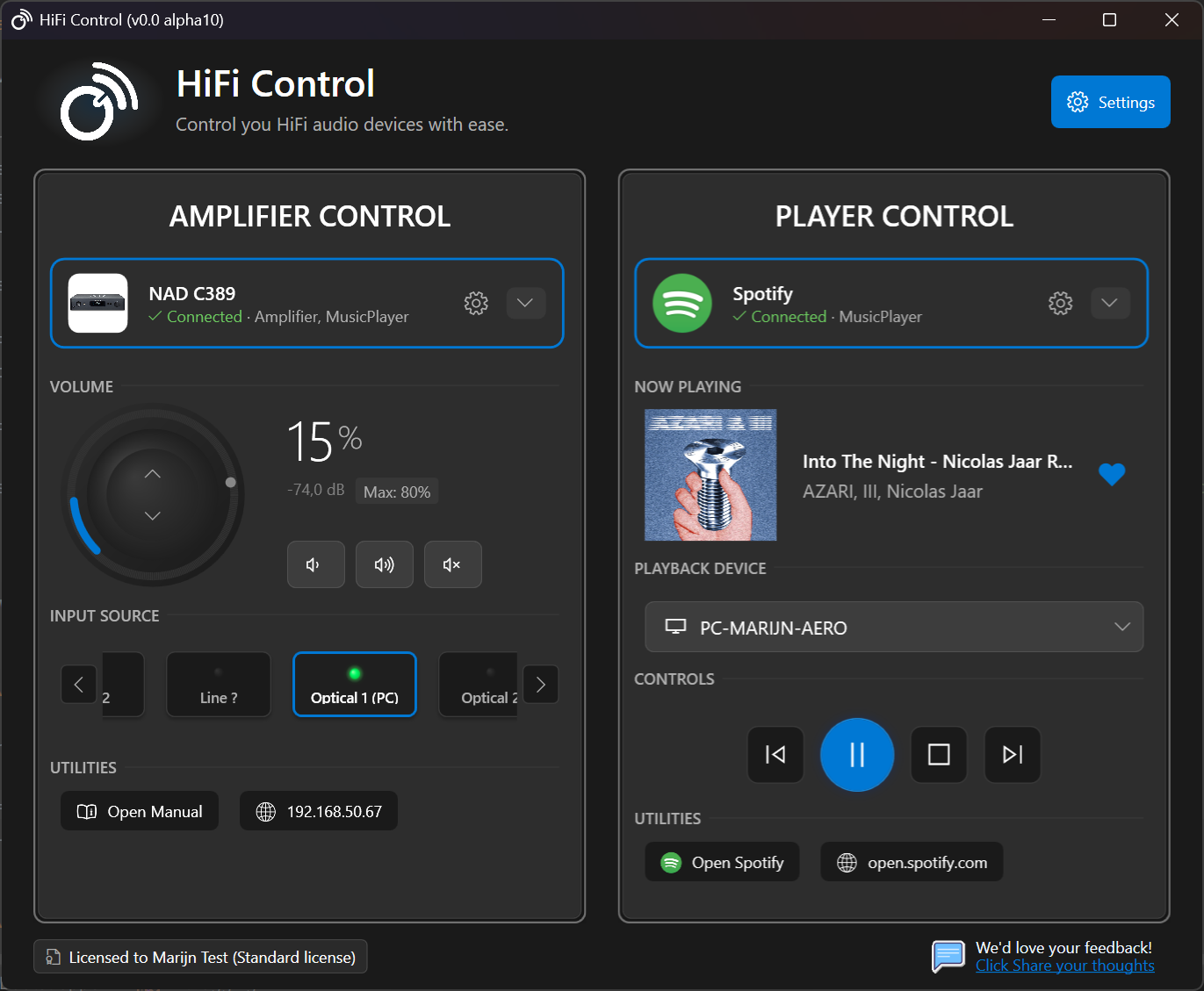Raise volume with speaker-up icon
The width and height of the screenshot is (1204, 991).
point(384,564)
